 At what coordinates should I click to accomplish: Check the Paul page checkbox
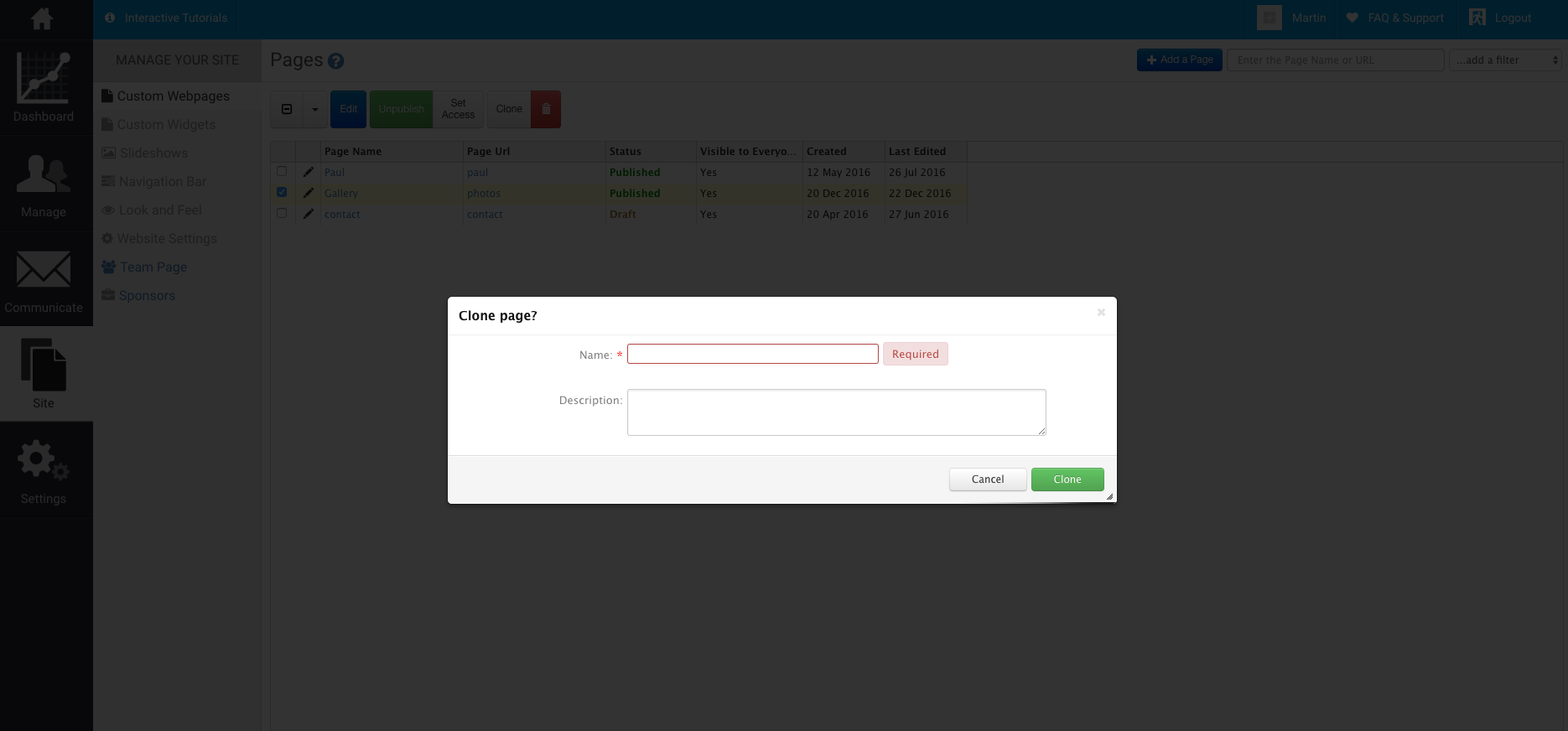click(282, 172)
